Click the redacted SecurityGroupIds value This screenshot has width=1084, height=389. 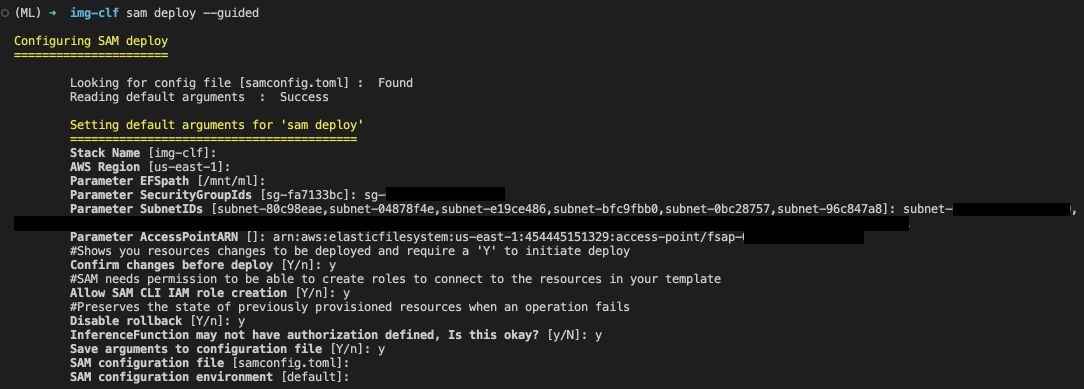[x=444, y=195]
